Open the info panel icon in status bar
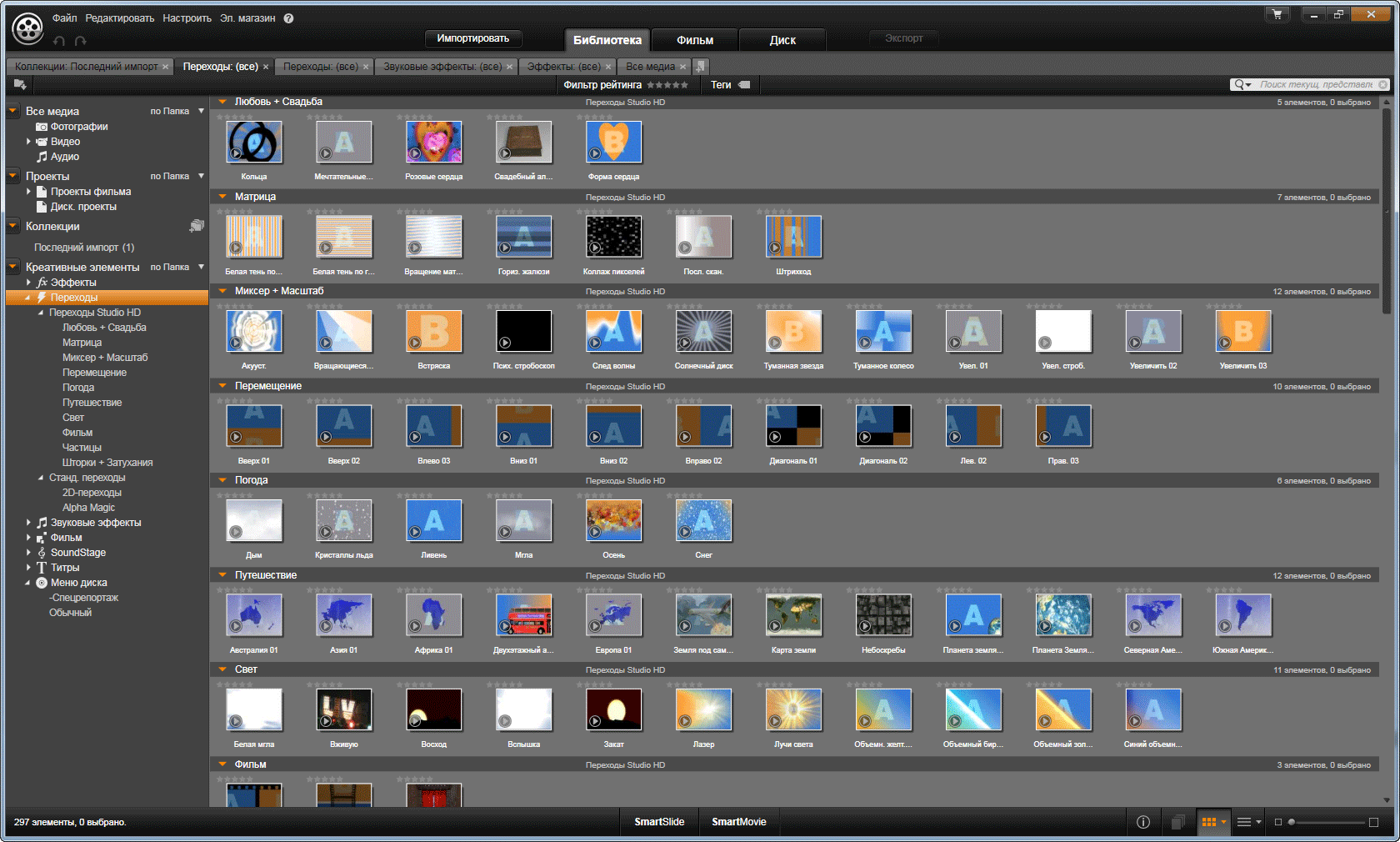 click(x=1143, y=822)
